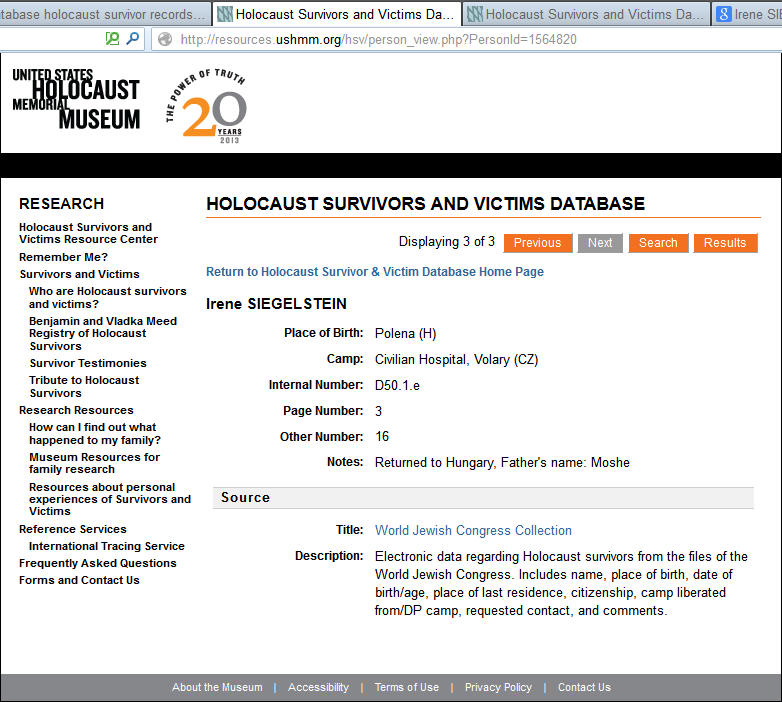
Task: Click the URL address field
Action: tap(464, 39)
